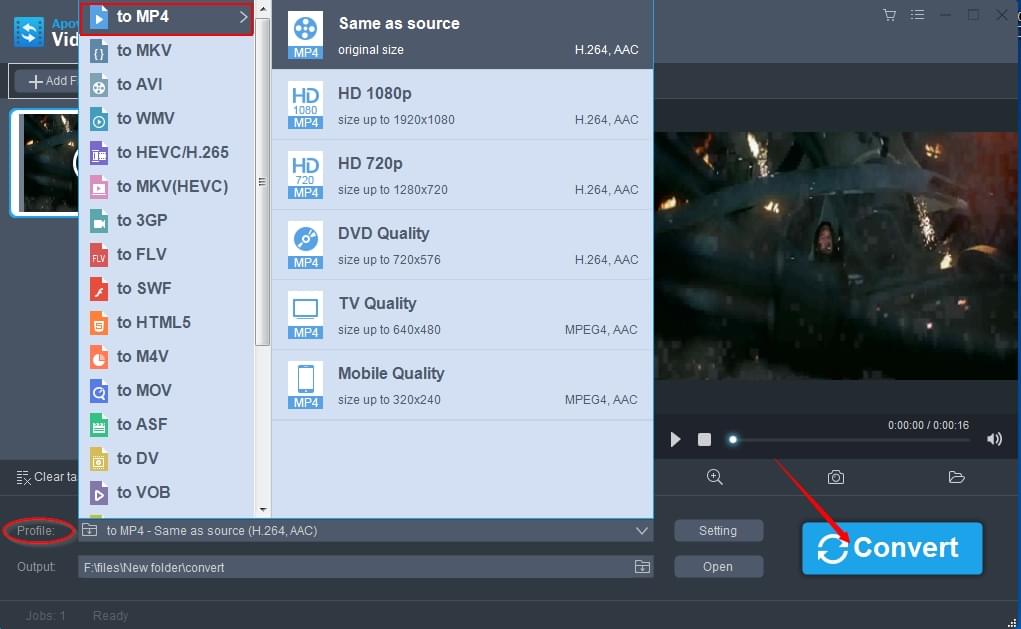The image size is (1021, 629).
Task: Open the Setting button
Action: tap(718, 531)
